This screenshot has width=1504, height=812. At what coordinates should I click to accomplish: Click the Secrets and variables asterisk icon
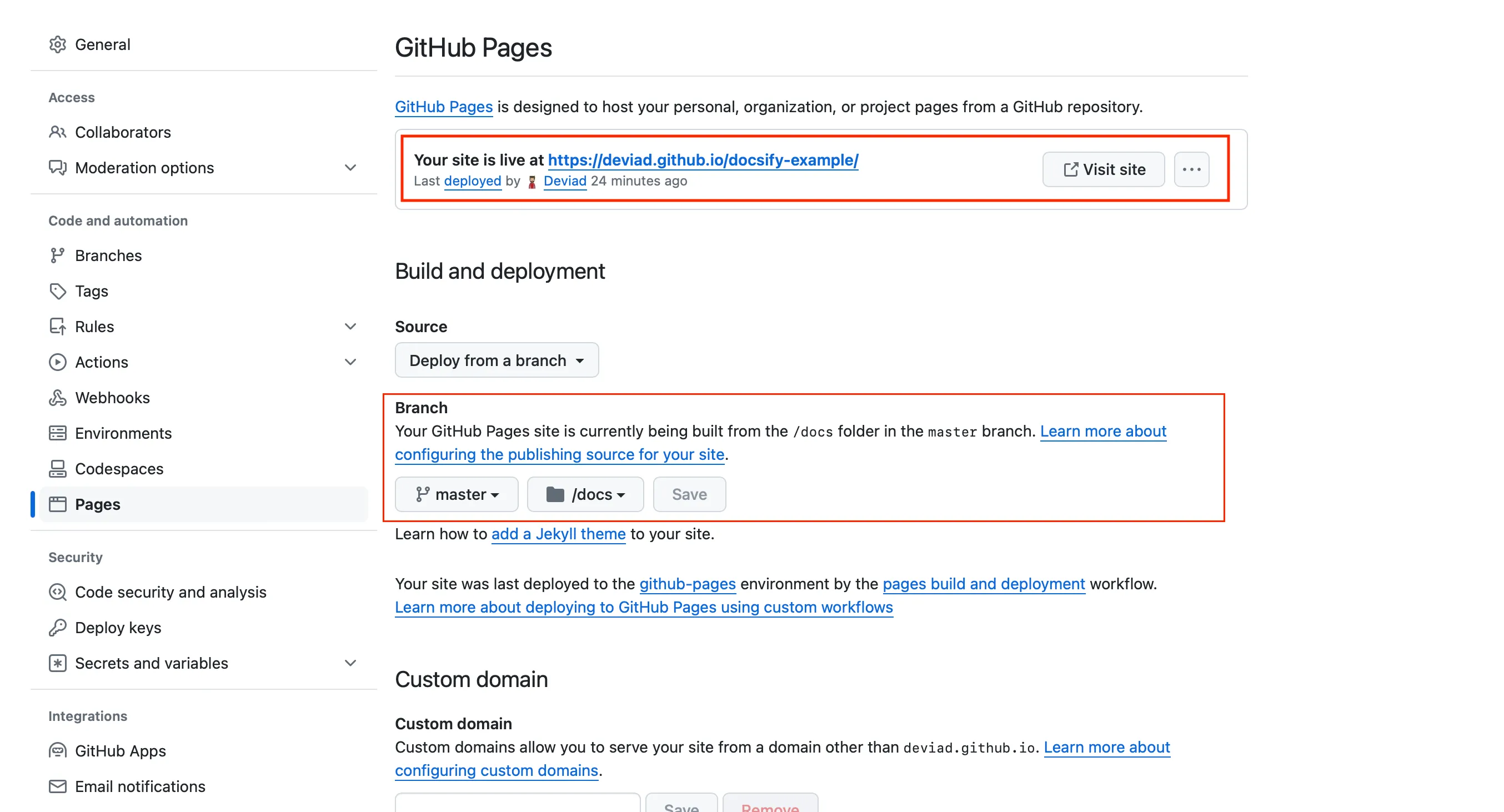[57, 663]
